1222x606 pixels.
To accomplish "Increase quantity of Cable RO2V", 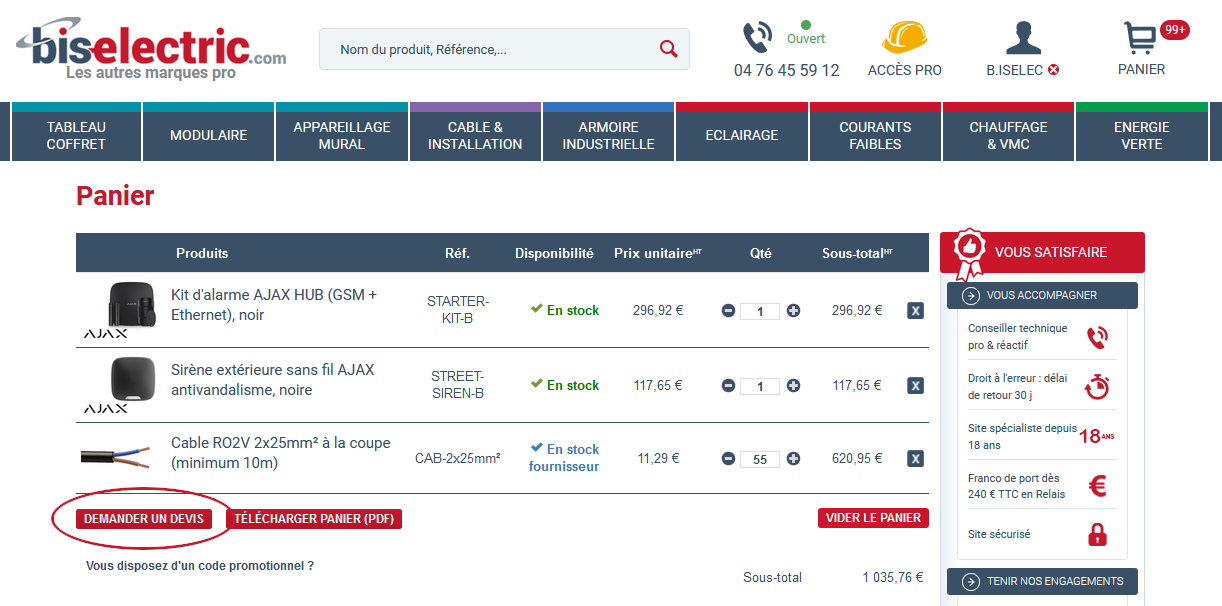I will 794,459.
